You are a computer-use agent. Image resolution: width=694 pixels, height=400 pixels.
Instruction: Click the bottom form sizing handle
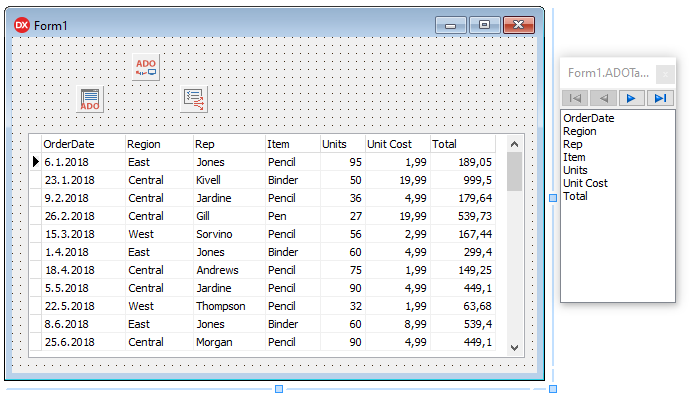(x=279, y=389)
